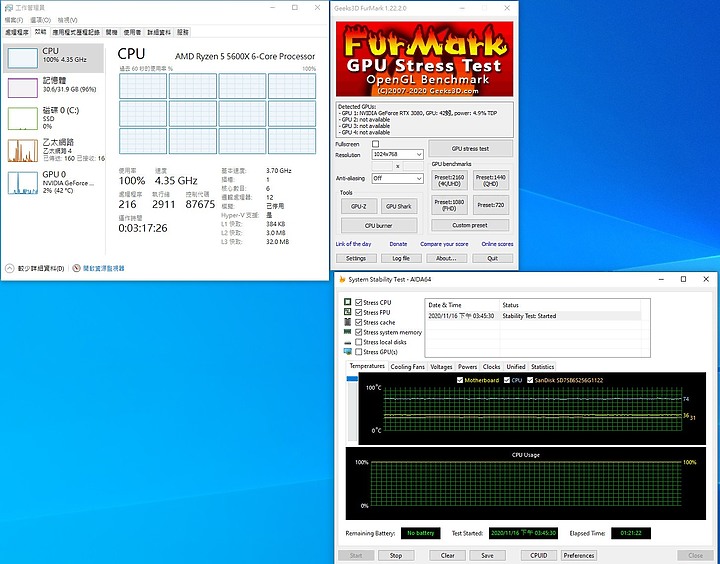The image size is (720, 564).
Task: Uncheck Stress CPU checkbox
Action: 359,302
